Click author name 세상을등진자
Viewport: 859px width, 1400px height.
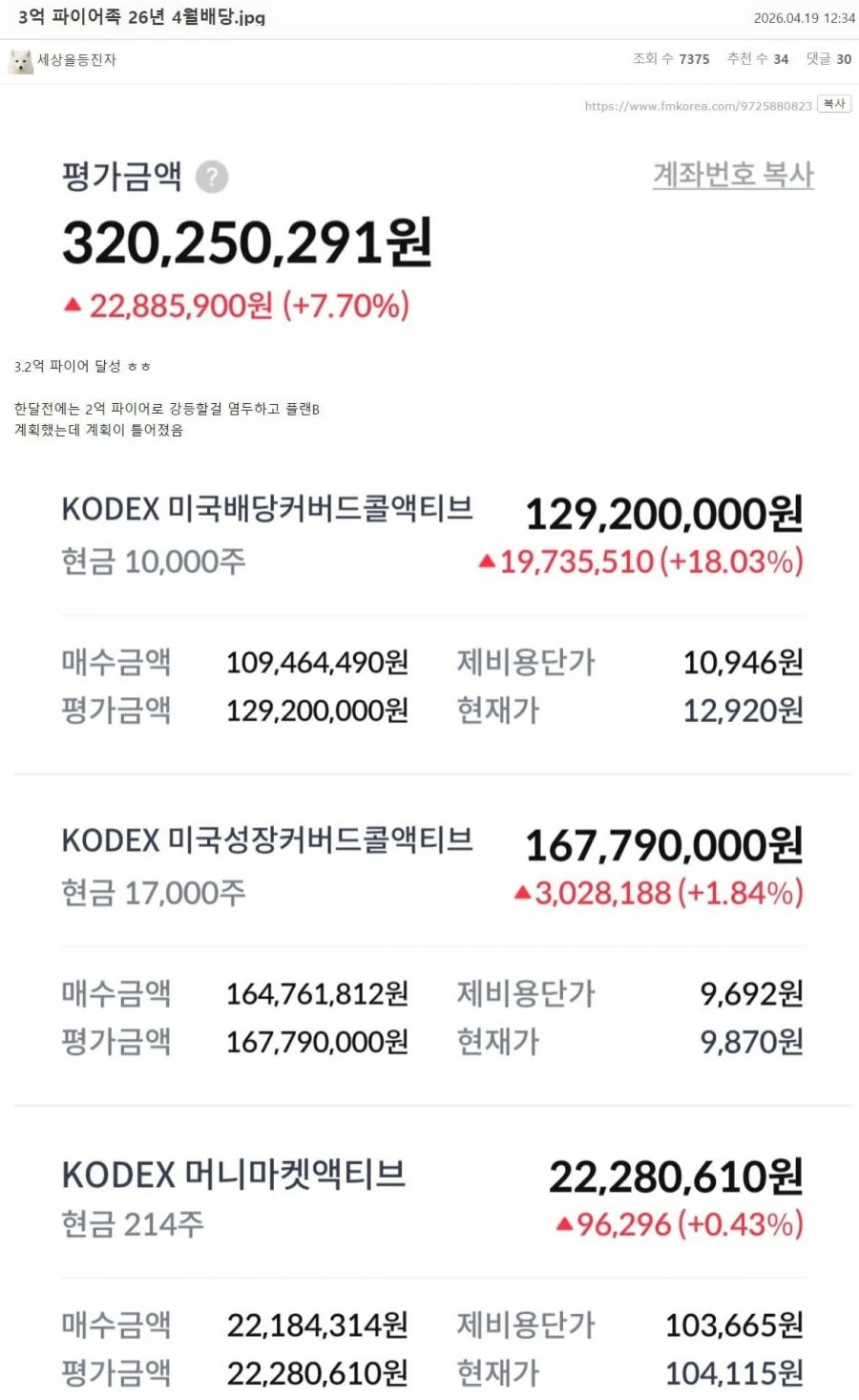pyautogui.click(x=76, y=59)
